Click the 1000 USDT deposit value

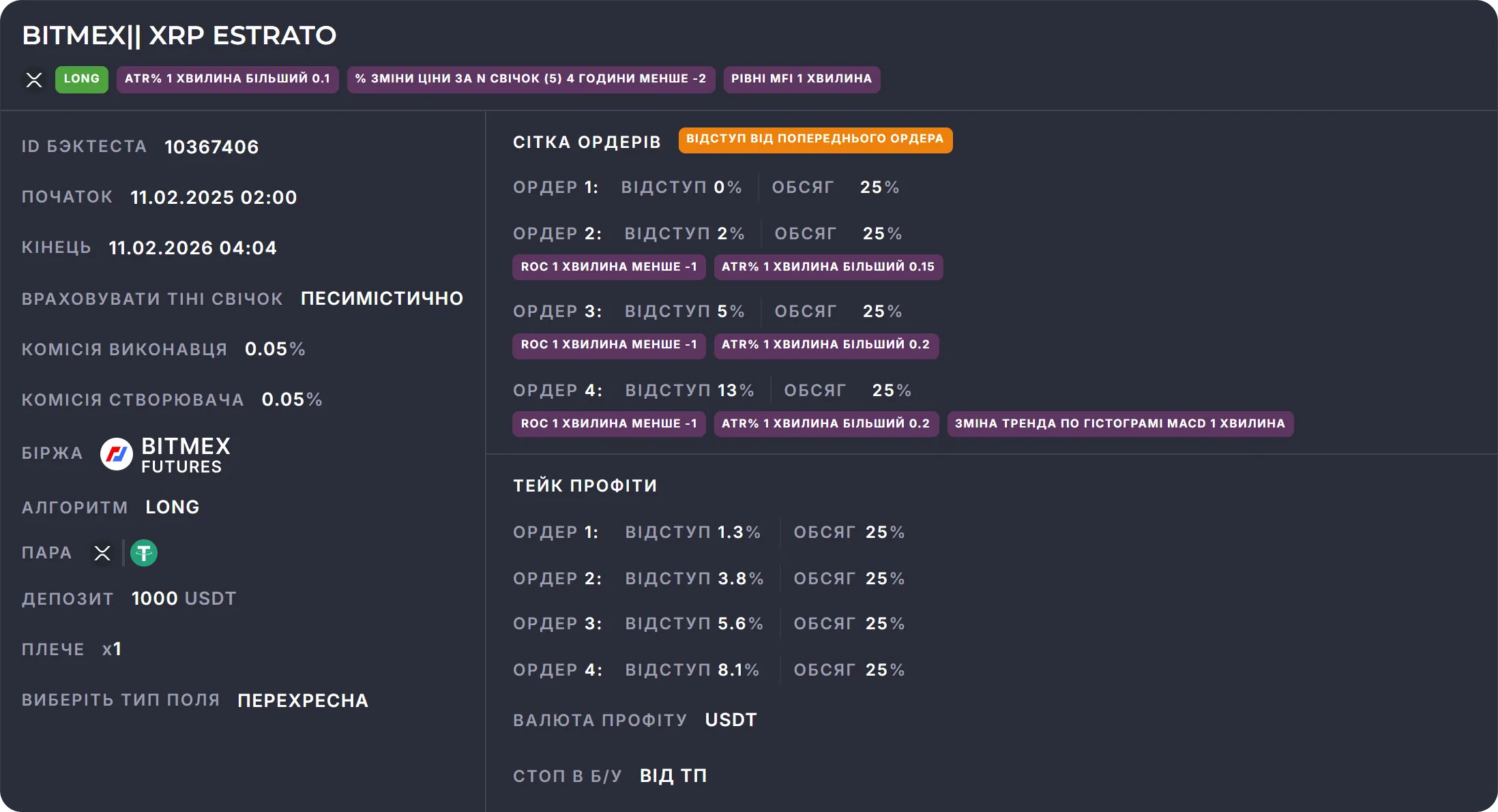183,599
